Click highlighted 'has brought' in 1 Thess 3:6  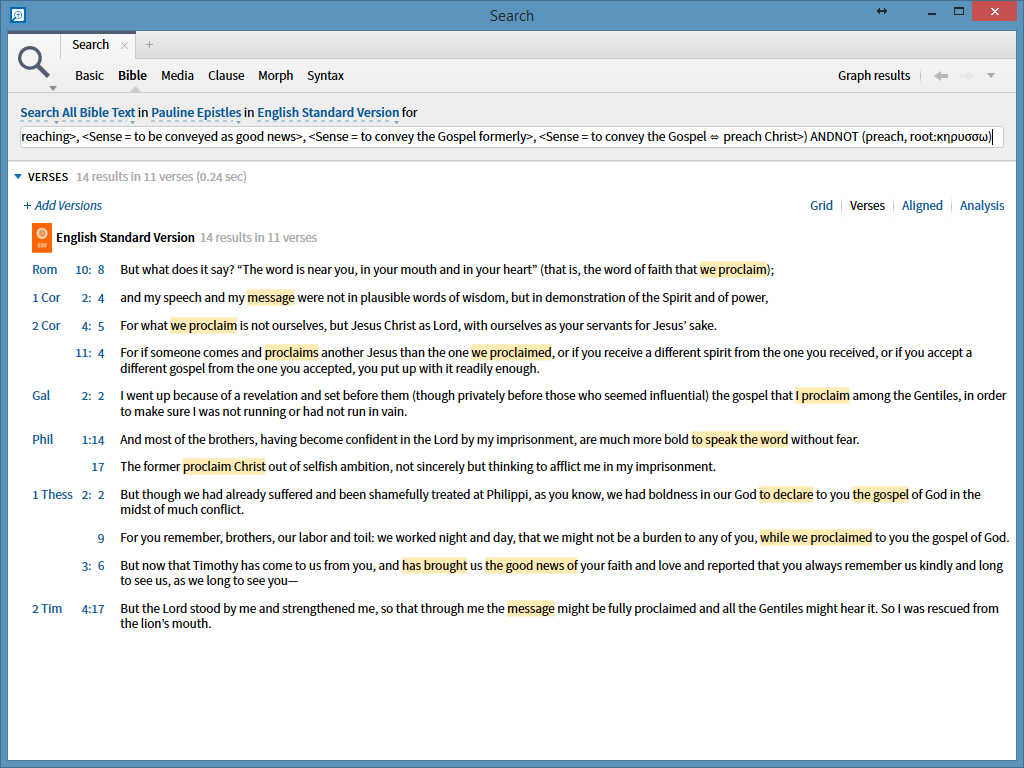(x=434, y=566)
